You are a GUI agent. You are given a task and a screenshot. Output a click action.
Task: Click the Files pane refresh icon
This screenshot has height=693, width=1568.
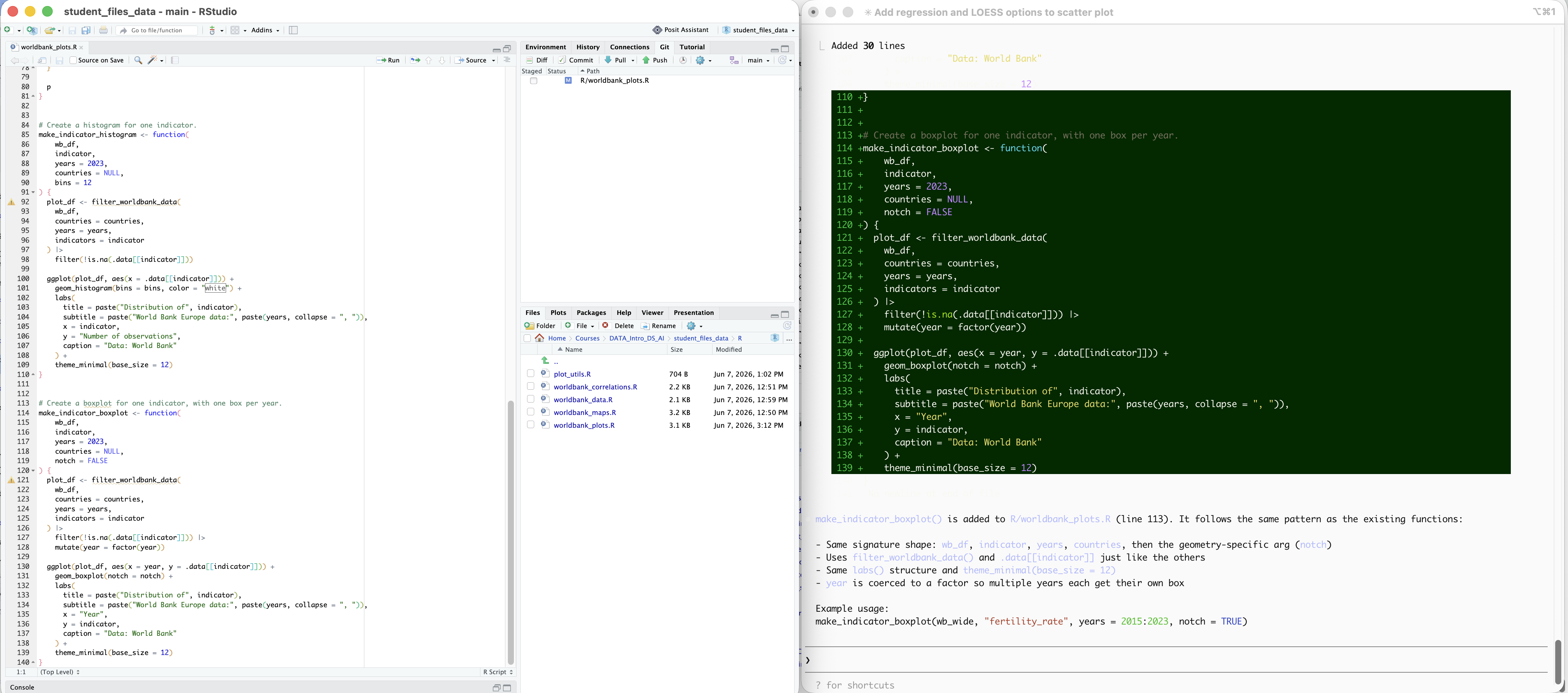coord(787,326)
